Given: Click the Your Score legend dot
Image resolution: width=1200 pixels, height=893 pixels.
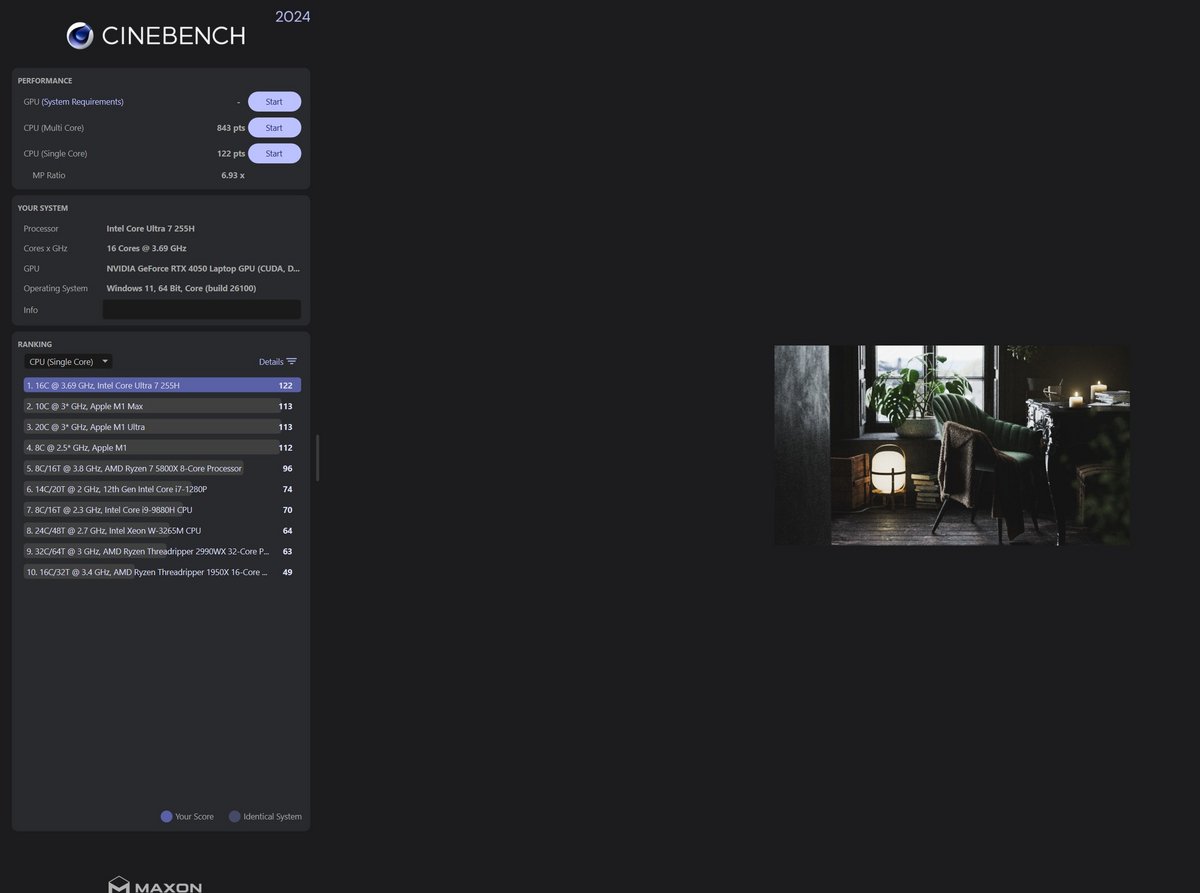Looking at the screenshot, I should click(166, 816).
